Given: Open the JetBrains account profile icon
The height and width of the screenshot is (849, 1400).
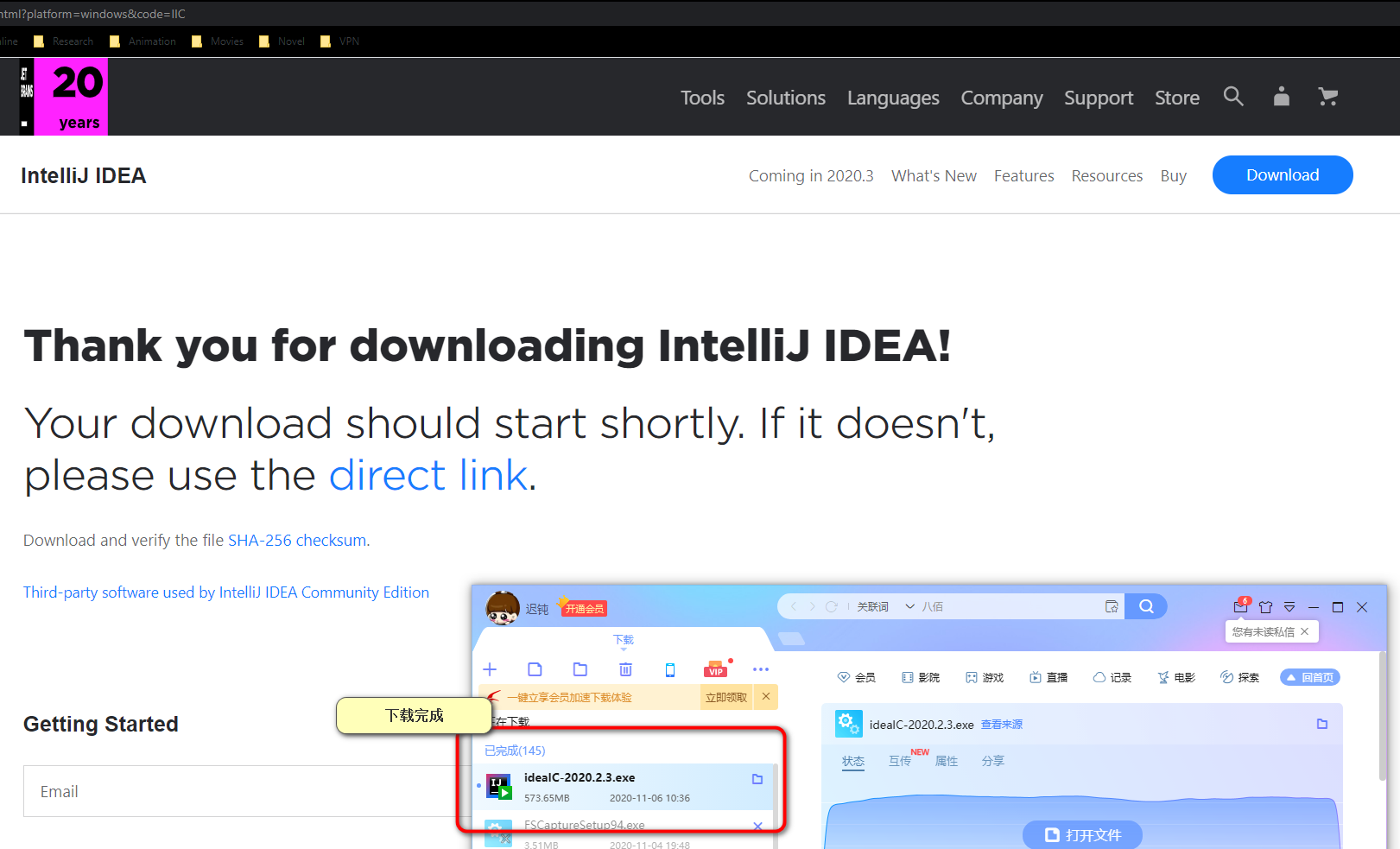Looking at the screenshot, I should click(1282, 97).
